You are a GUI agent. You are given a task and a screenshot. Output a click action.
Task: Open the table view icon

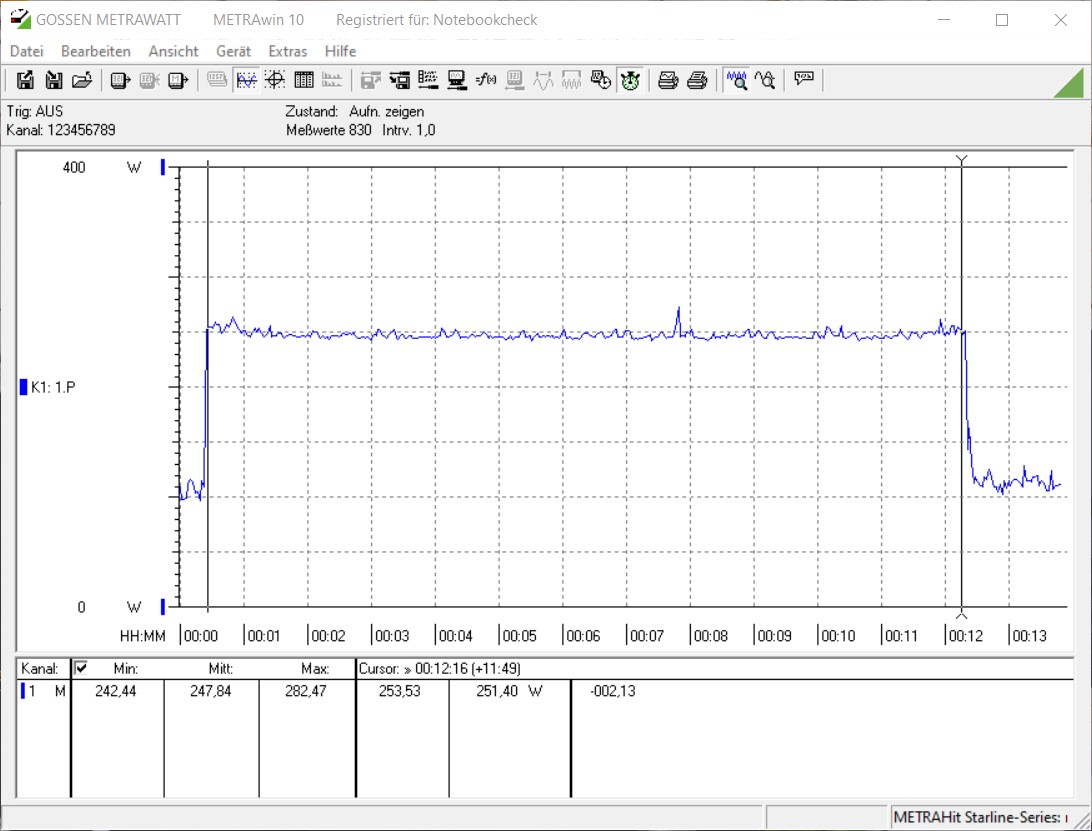pyautogui.click(x=304, y=80)
